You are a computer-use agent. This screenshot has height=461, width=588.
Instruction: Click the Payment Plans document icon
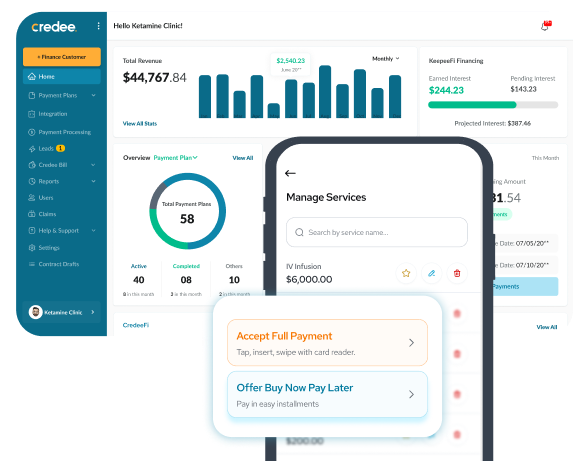pos(32,96)
